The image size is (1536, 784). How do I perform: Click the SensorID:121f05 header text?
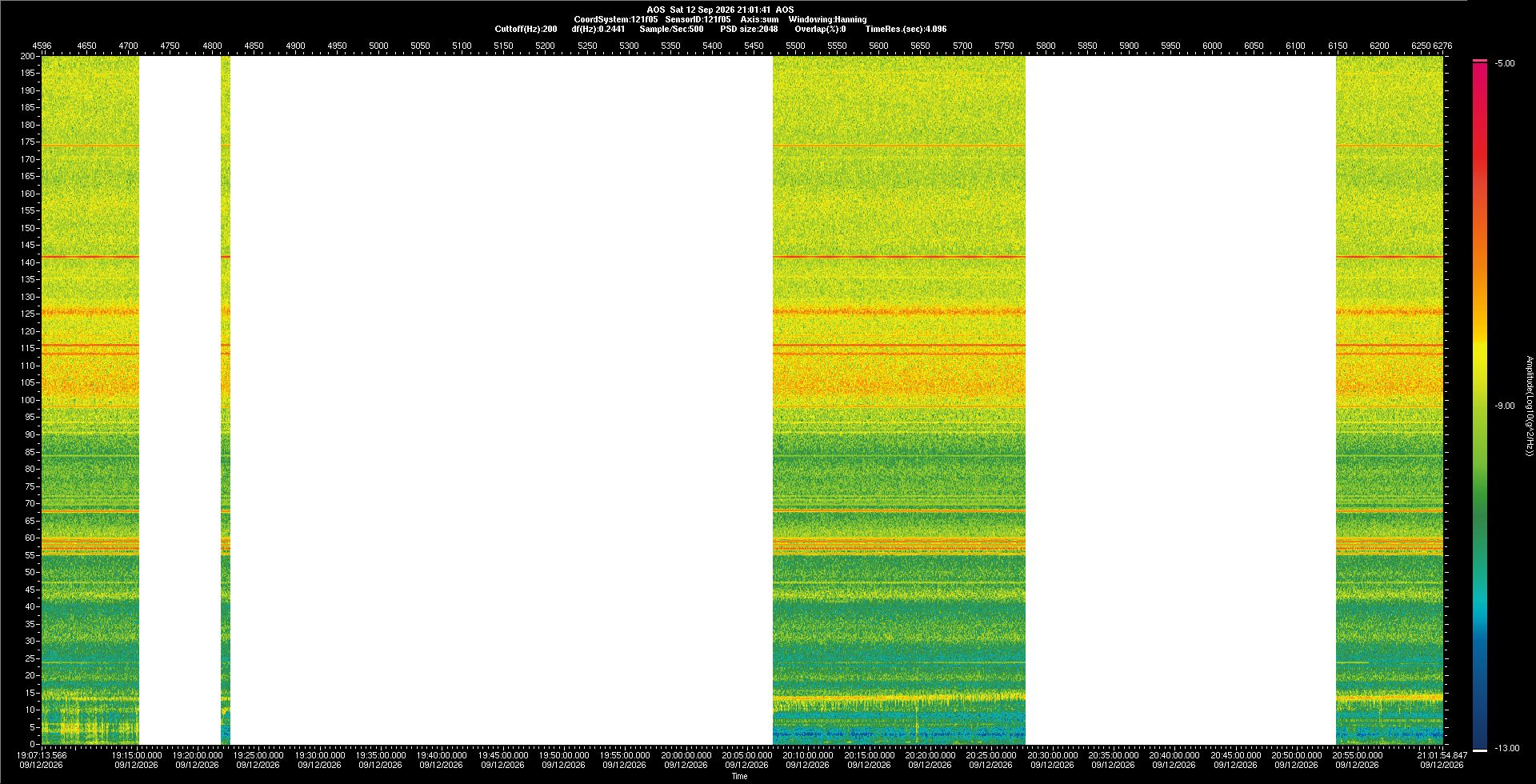698,19
